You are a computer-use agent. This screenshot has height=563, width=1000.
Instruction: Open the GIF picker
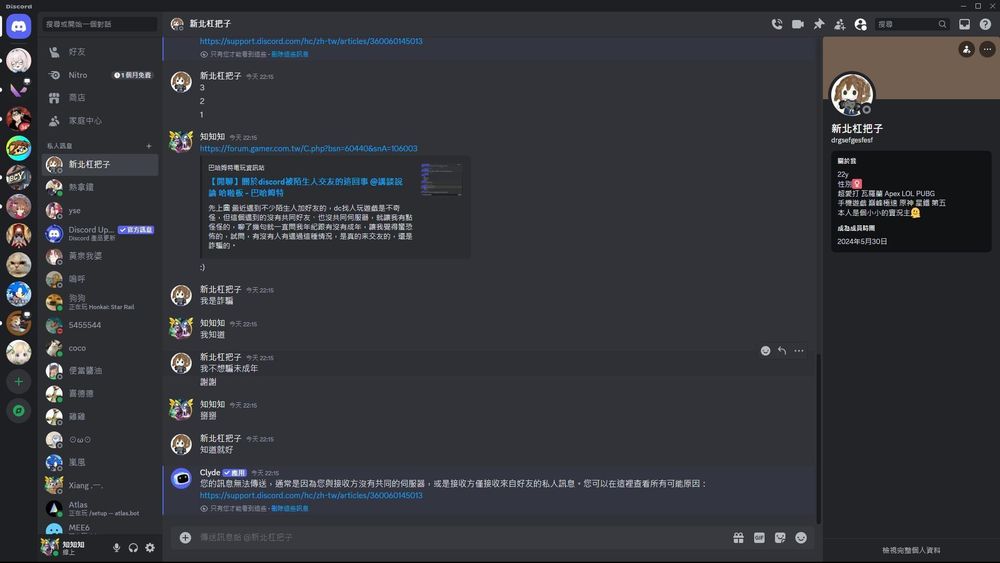click(x=759, y=537)
